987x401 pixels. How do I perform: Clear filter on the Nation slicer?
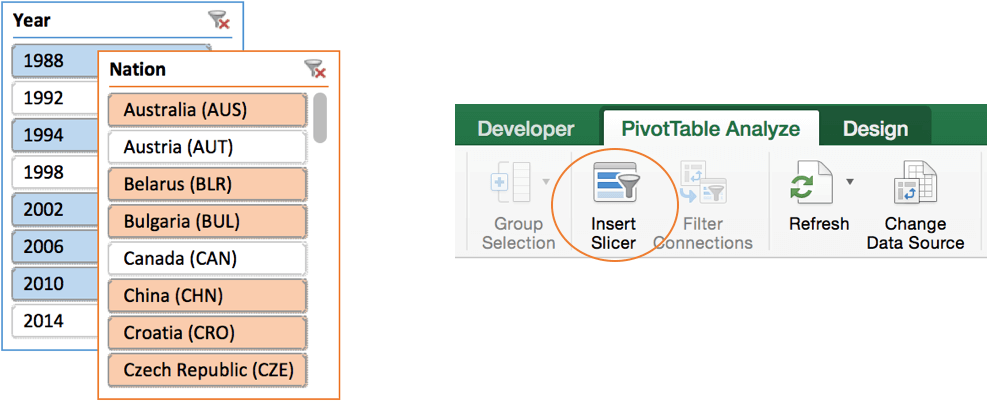(315, 69)
